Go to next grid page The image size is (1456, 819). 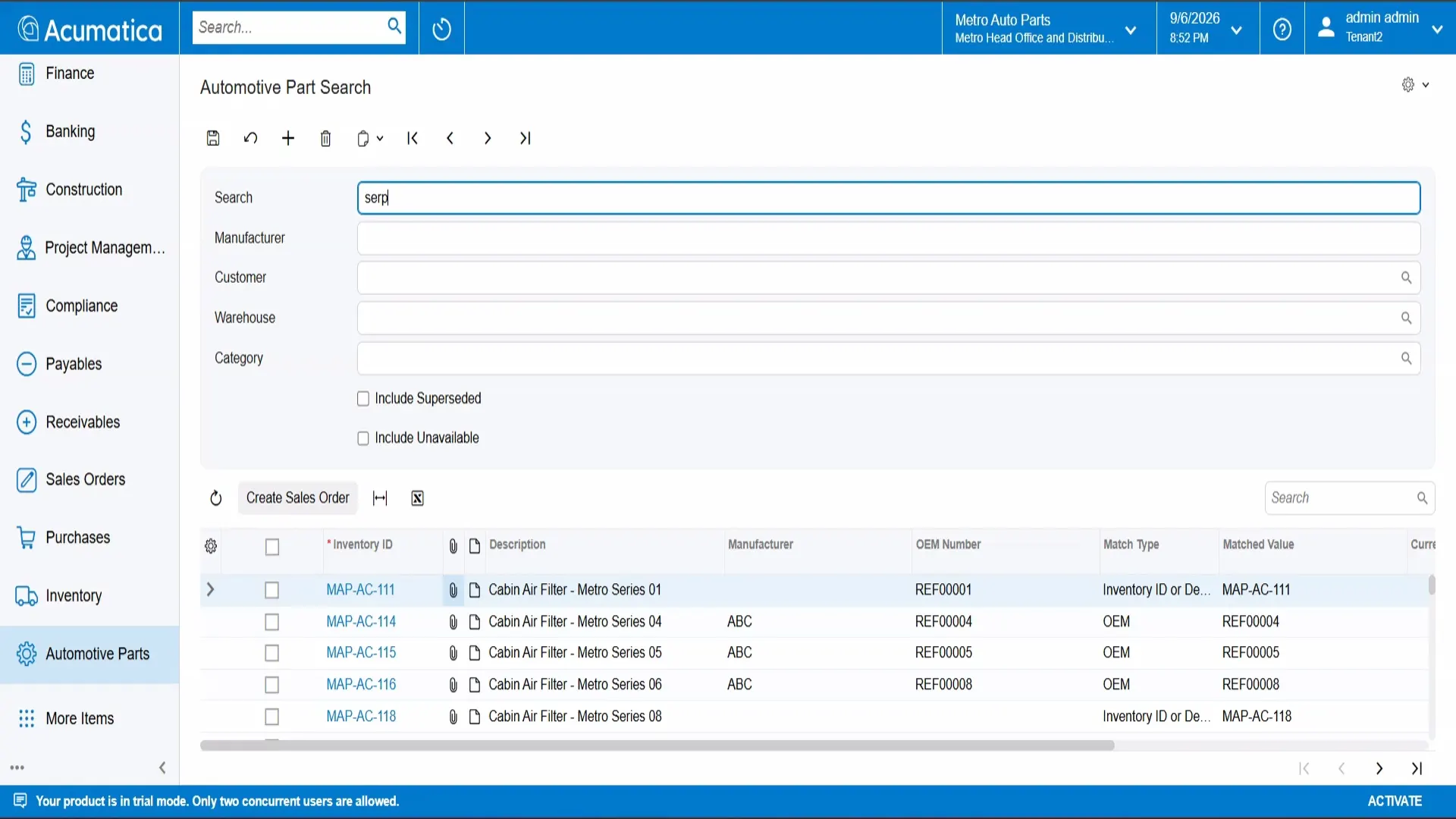click(x=1379, y=768)
